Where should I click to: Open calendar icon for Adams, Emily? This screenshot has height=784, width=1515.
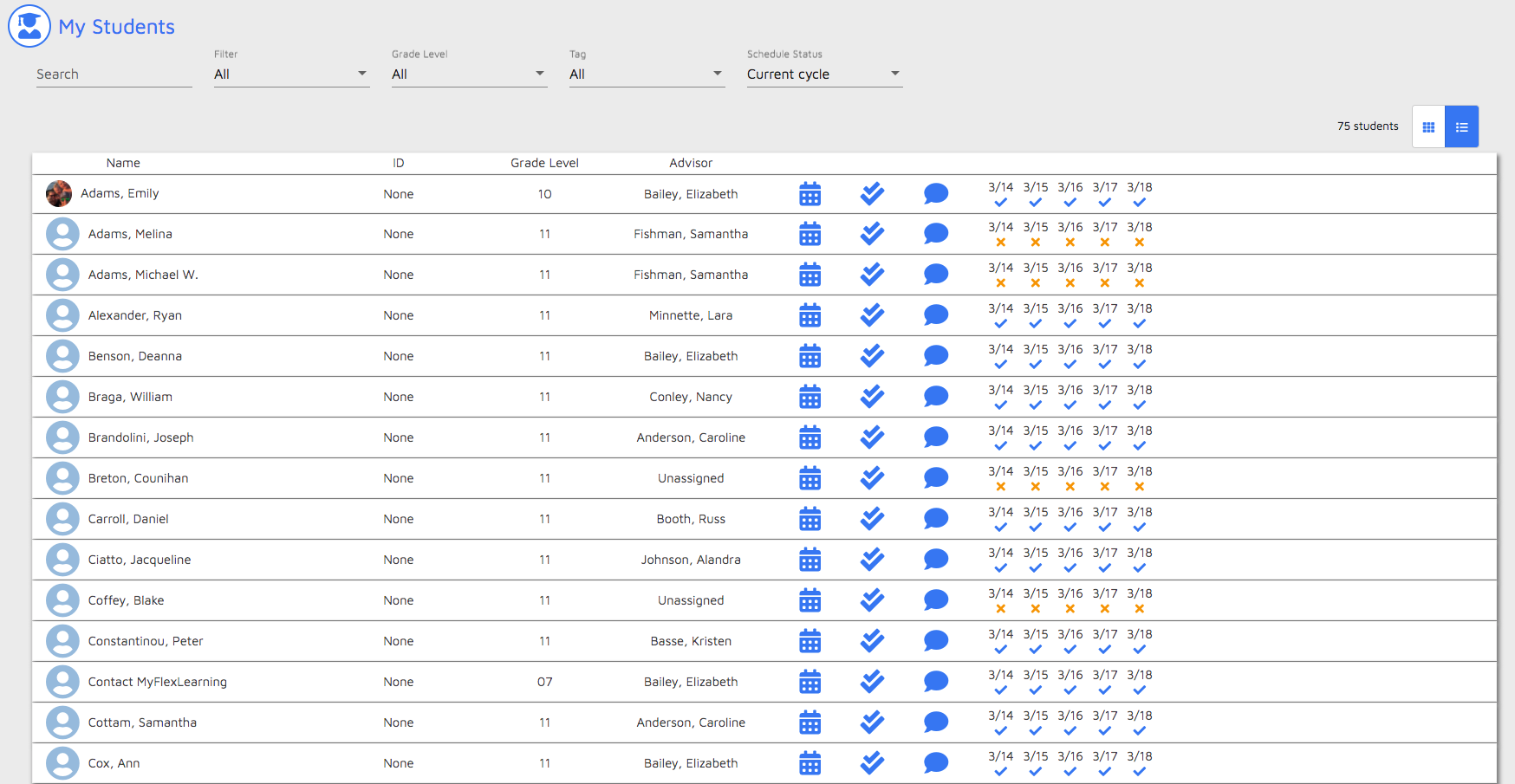tap(810, 194)
